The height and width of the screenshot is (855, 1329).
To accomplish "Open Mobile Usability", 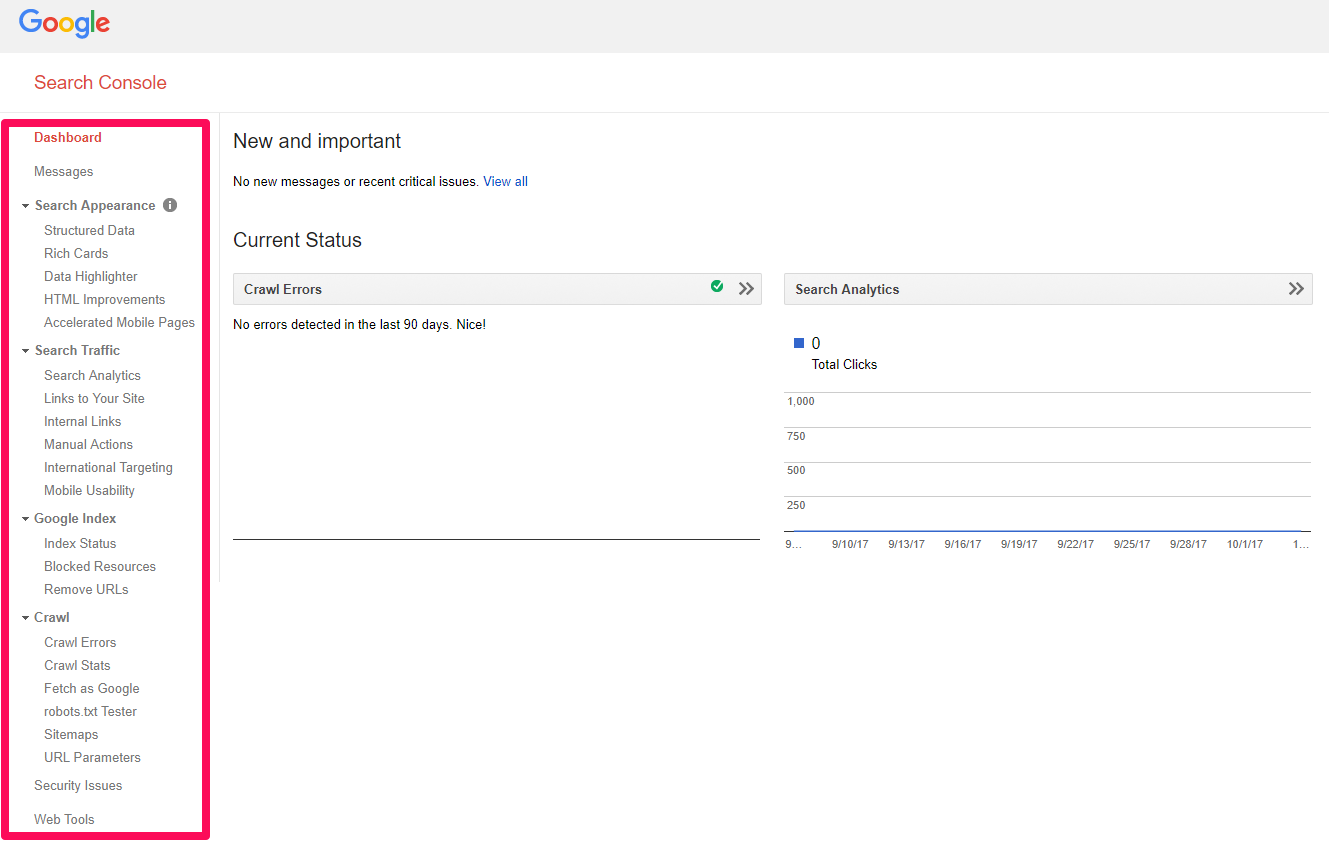I will point(89,490).
